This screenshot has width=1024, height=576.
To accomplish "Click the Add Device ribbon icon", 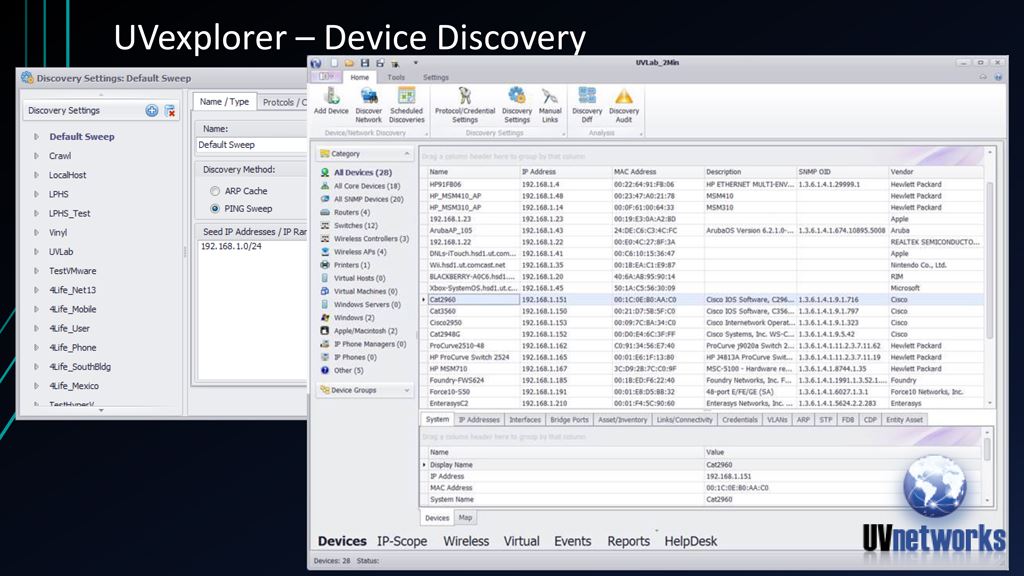I will pos(331,102).
